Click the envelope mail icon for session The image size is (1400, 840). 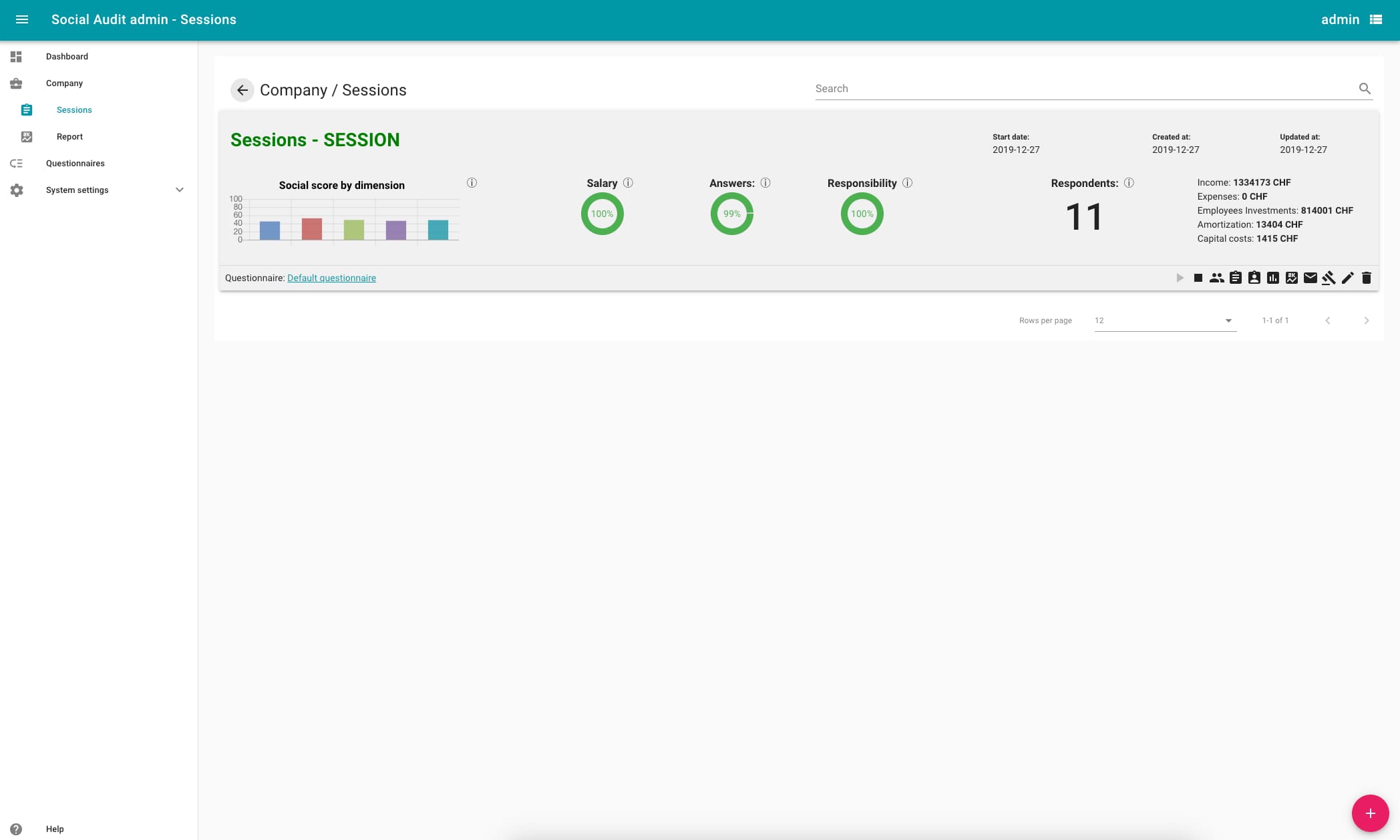coord(1310,278)
